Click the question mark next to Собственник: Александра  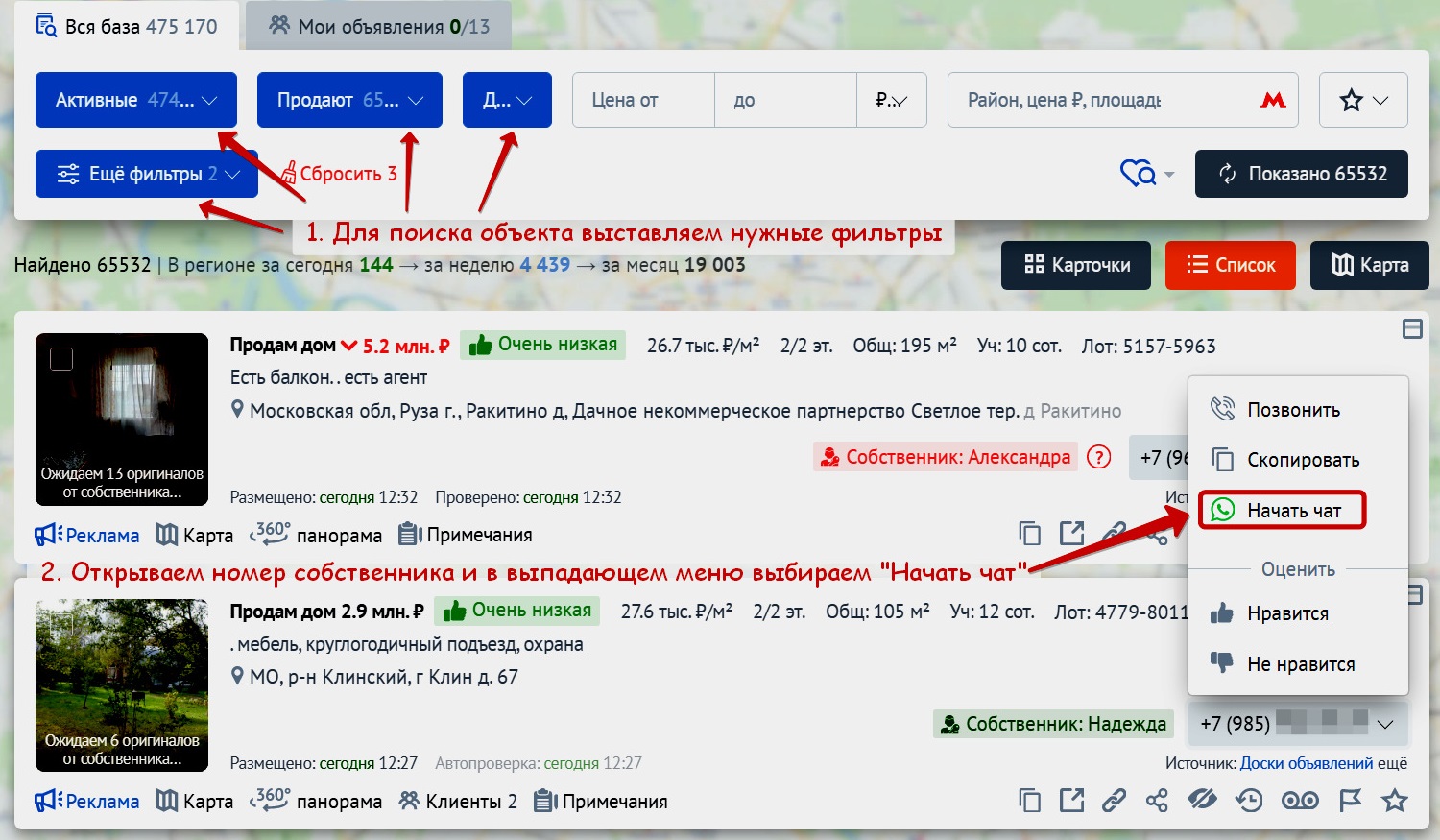(1098, 457)
